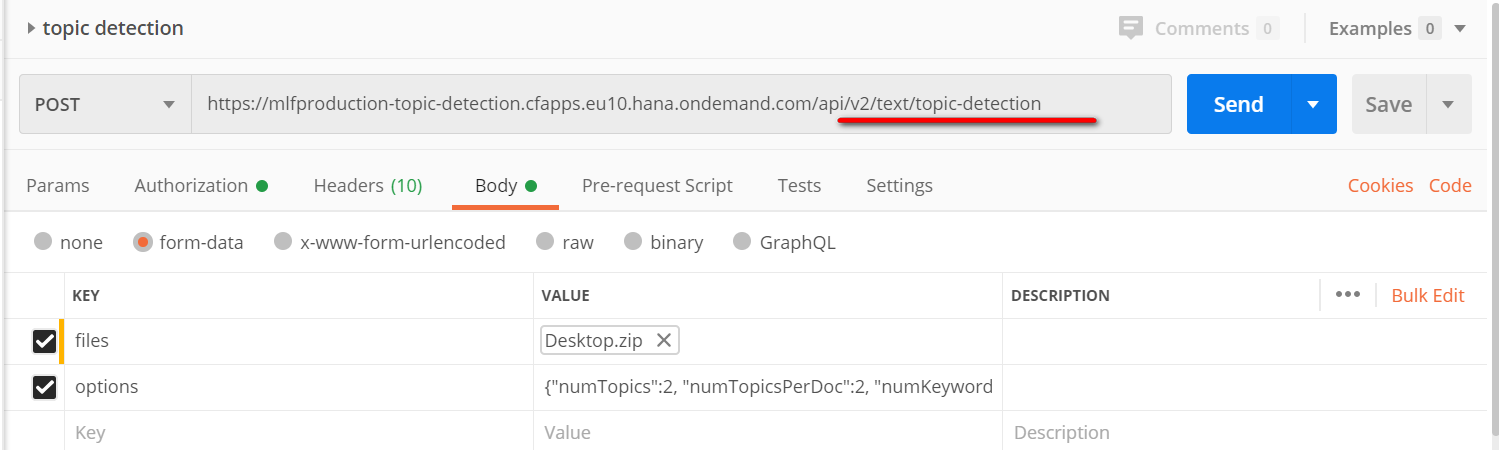Open the Code snippet link

[1450, 185]
